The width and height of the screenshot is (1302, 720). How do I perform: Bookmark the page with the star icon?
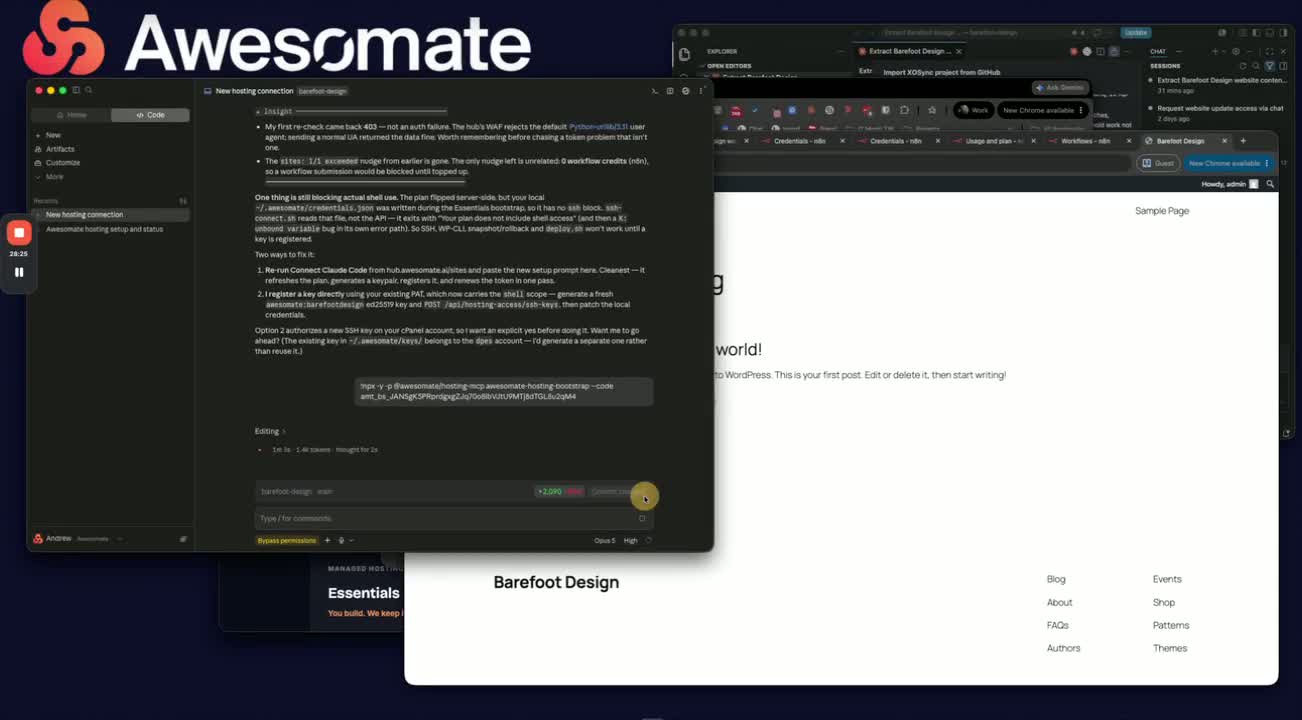(932, 110)
